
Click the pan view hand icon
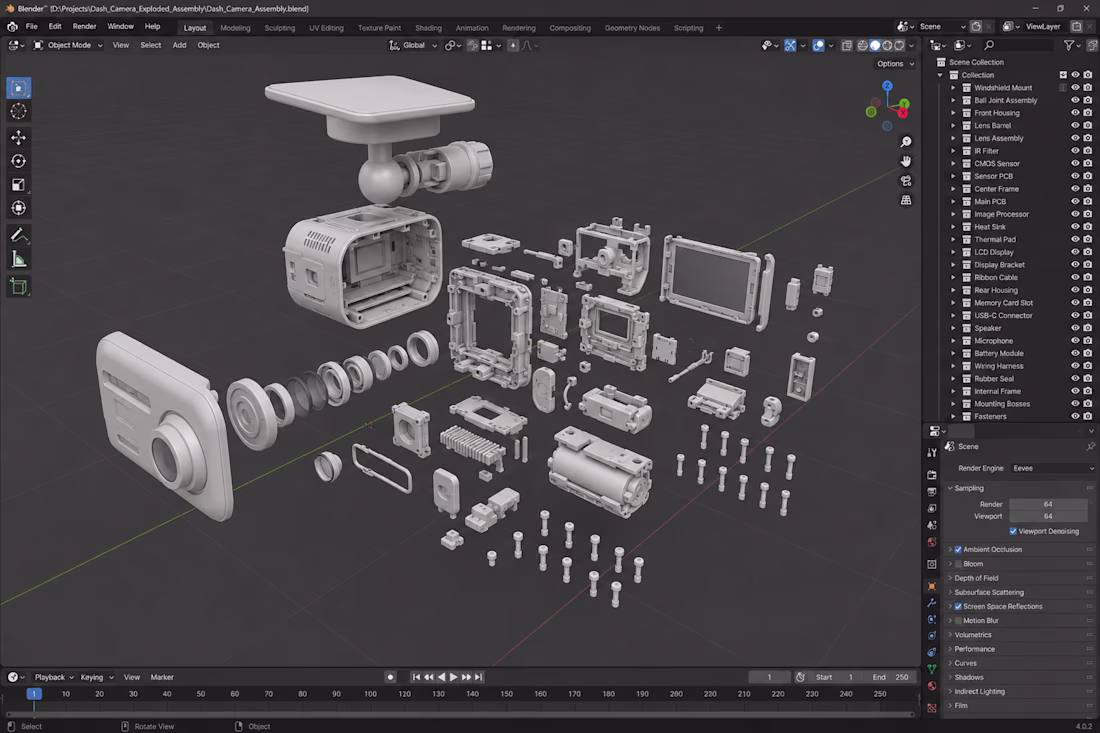906,161
